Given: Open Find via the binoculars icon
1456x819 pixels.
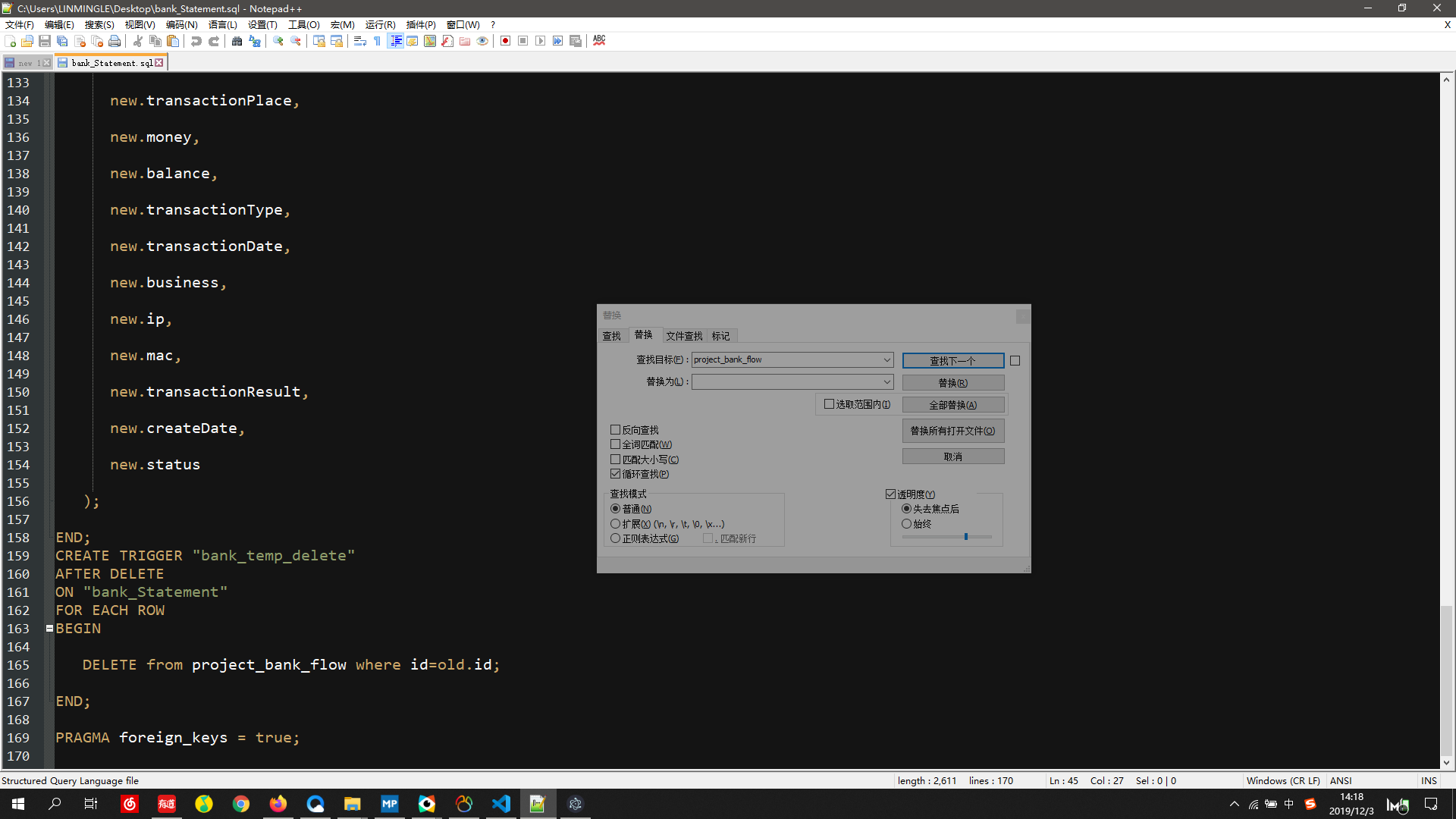Looking at the screenshot, I should point(237,41).
